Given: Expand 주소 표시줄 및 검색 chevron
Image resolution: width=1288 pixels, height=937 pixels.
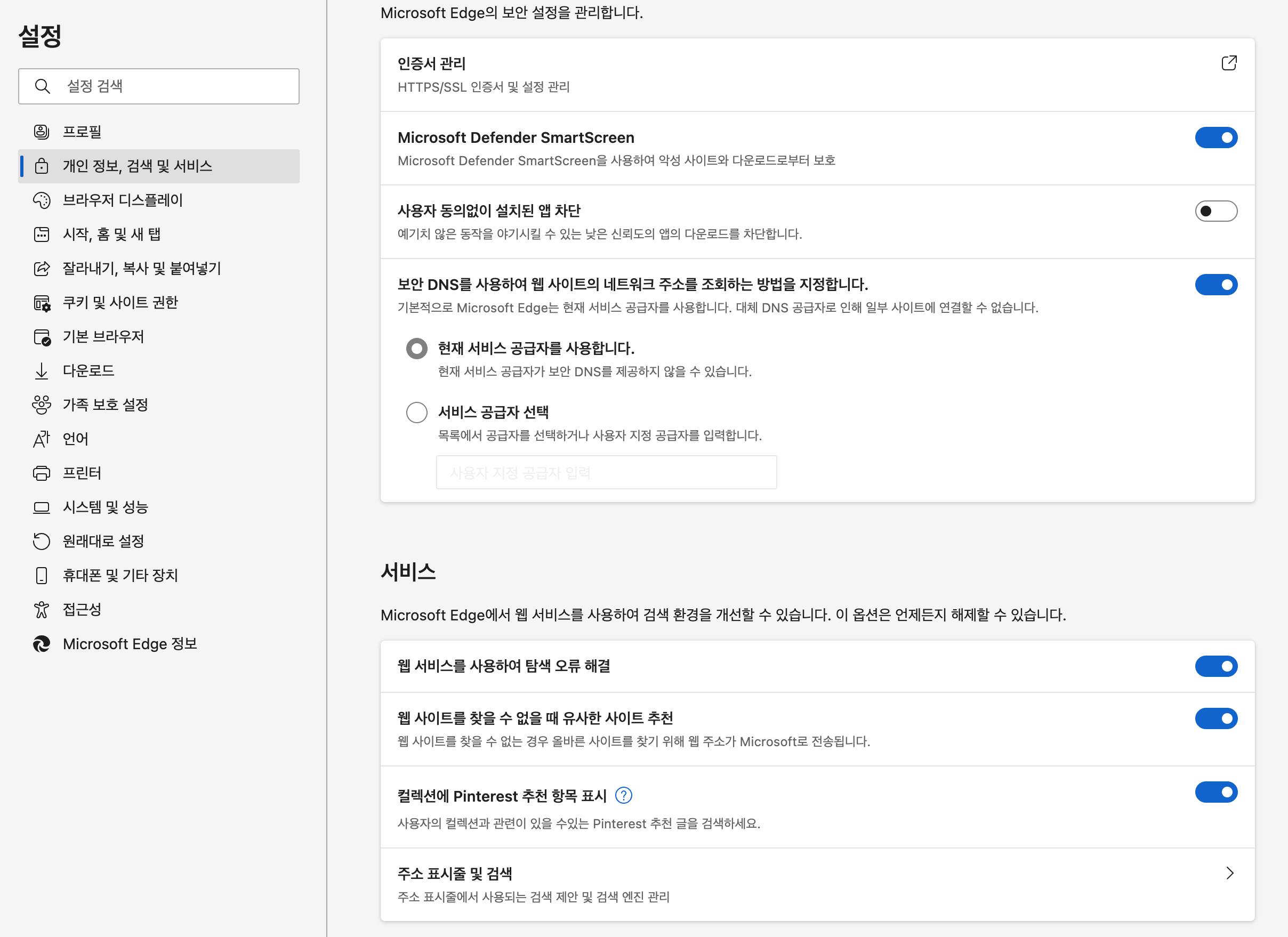Looking at the screenshot, I should [1229, 873].
